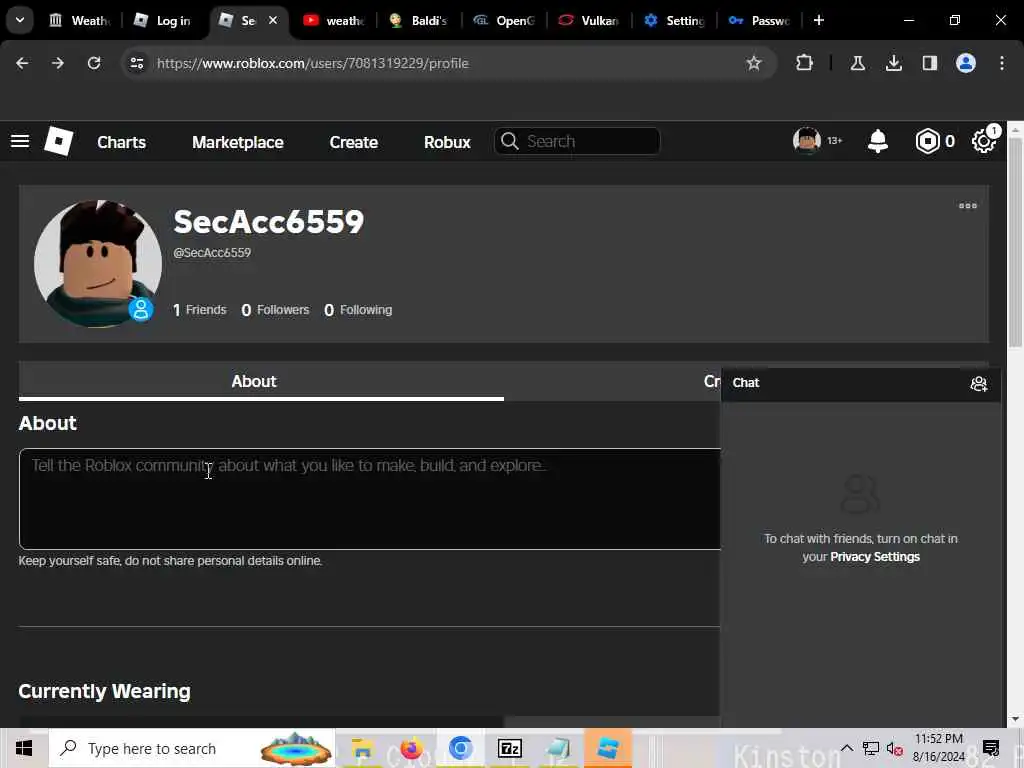Switch to the Password browser tab

click(x=759, y=21)
